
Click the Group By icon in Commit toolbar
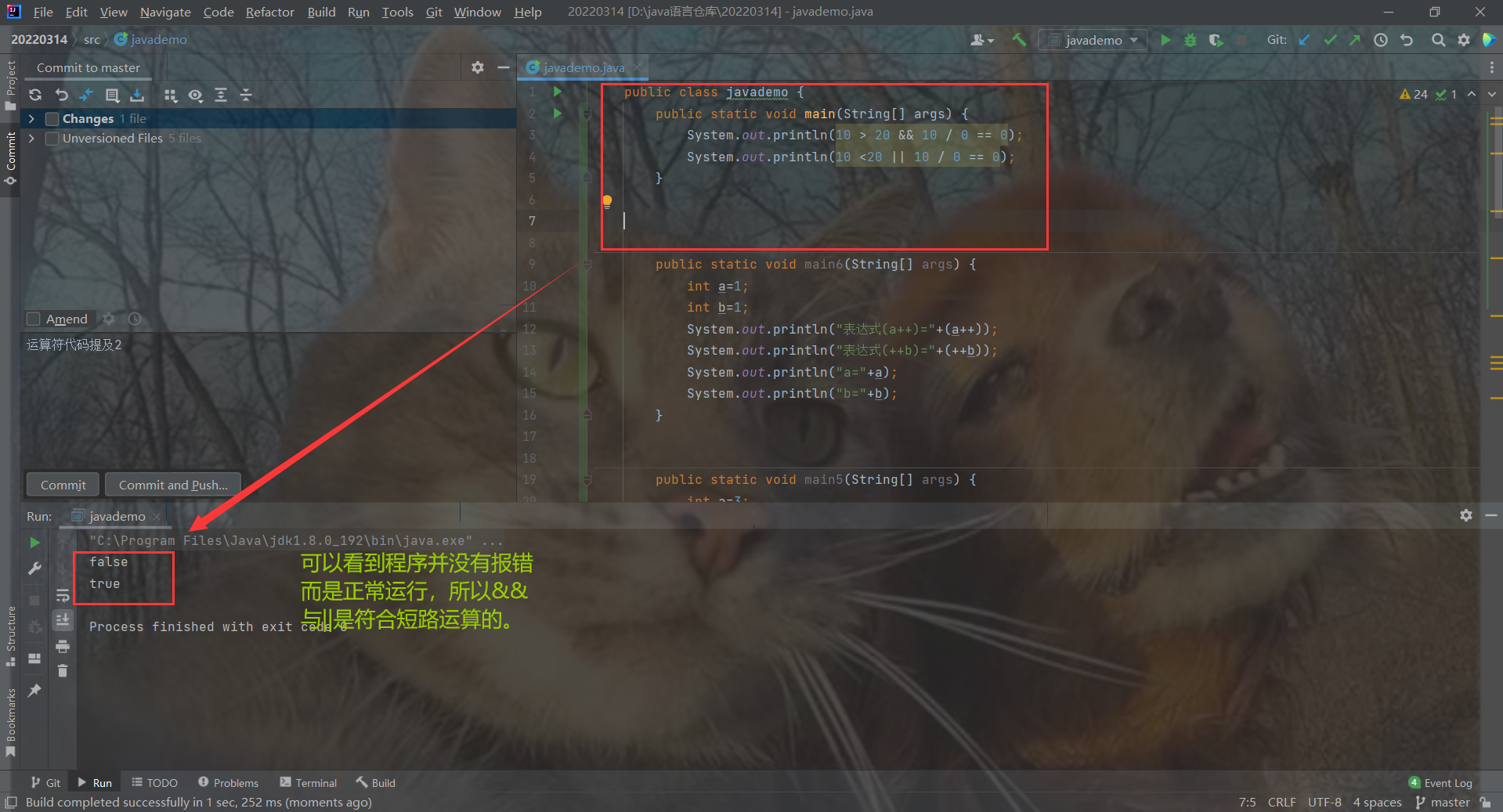pyautogui.click(x=170, y=95)
